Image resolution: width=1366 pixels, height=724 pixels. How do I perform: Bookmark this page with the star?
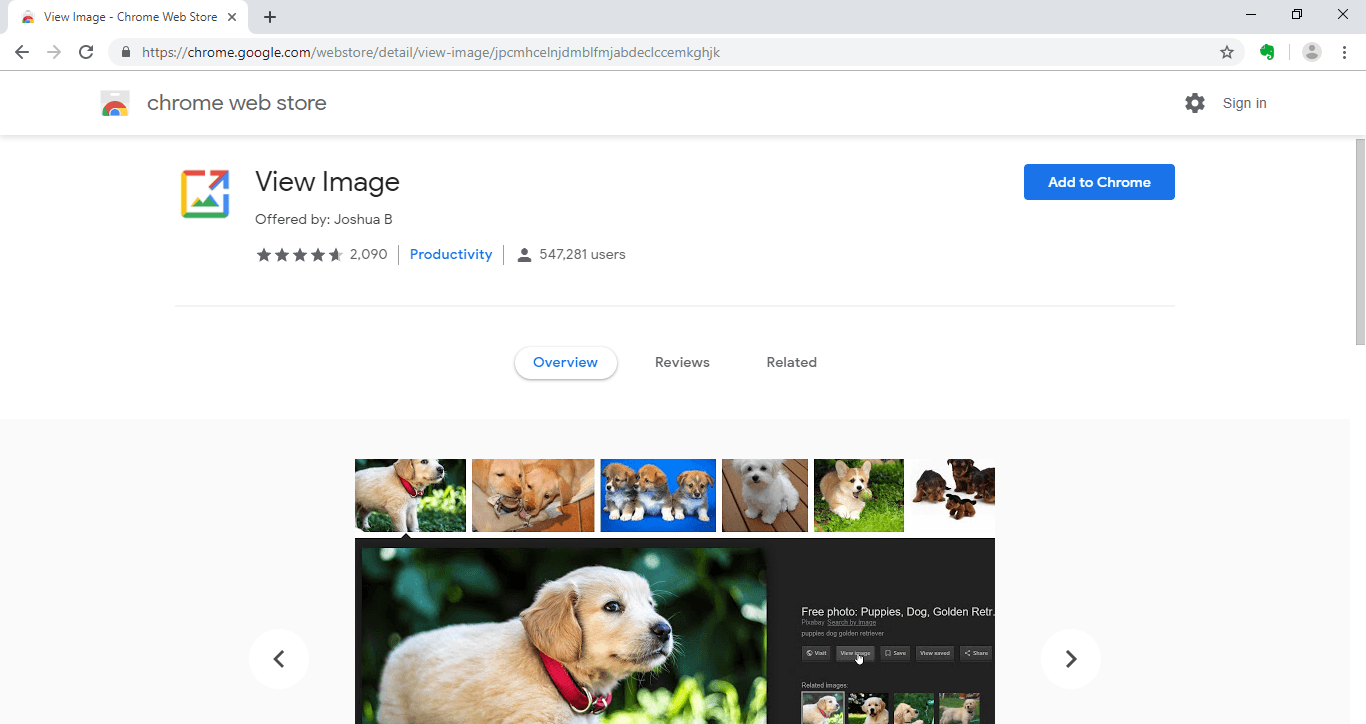pyautogui.click(x=1227, y=52)
